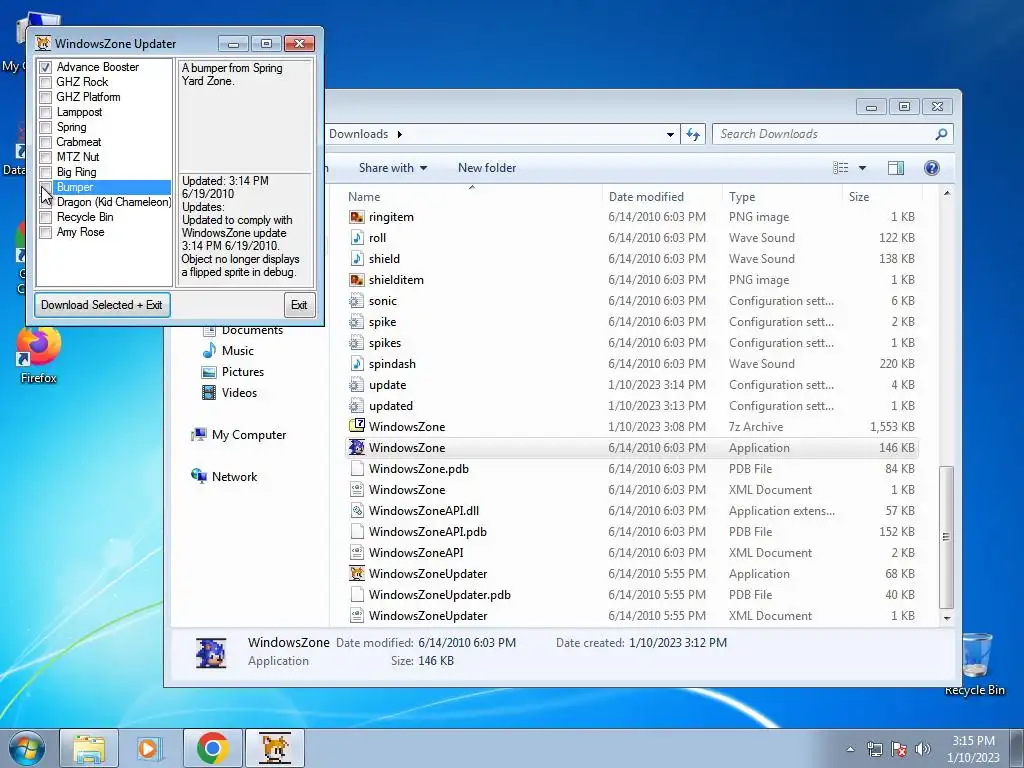This screenshot has width=1024, height=768.
Task: Select the WindowsZoneAPI.dll file icon
Action: pos(357,511)
